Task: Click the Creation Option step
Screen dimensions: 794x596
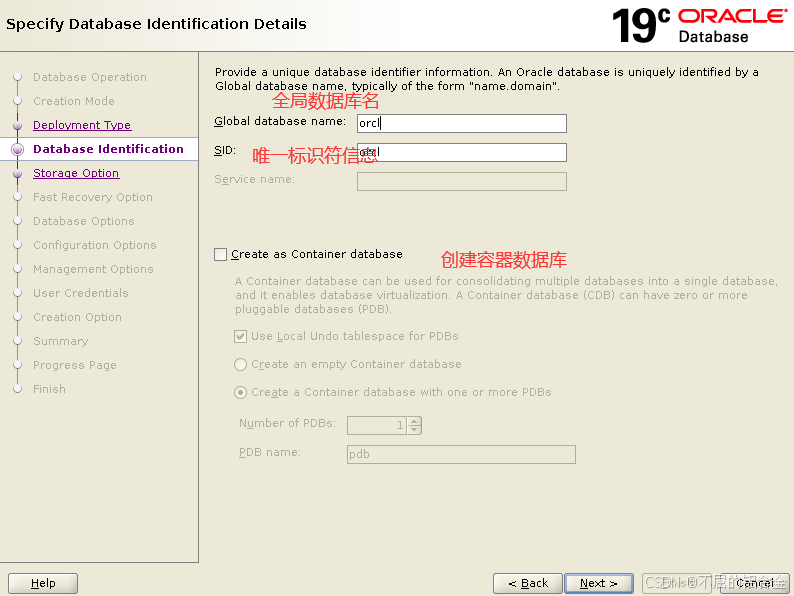Action: coord(77,317)
